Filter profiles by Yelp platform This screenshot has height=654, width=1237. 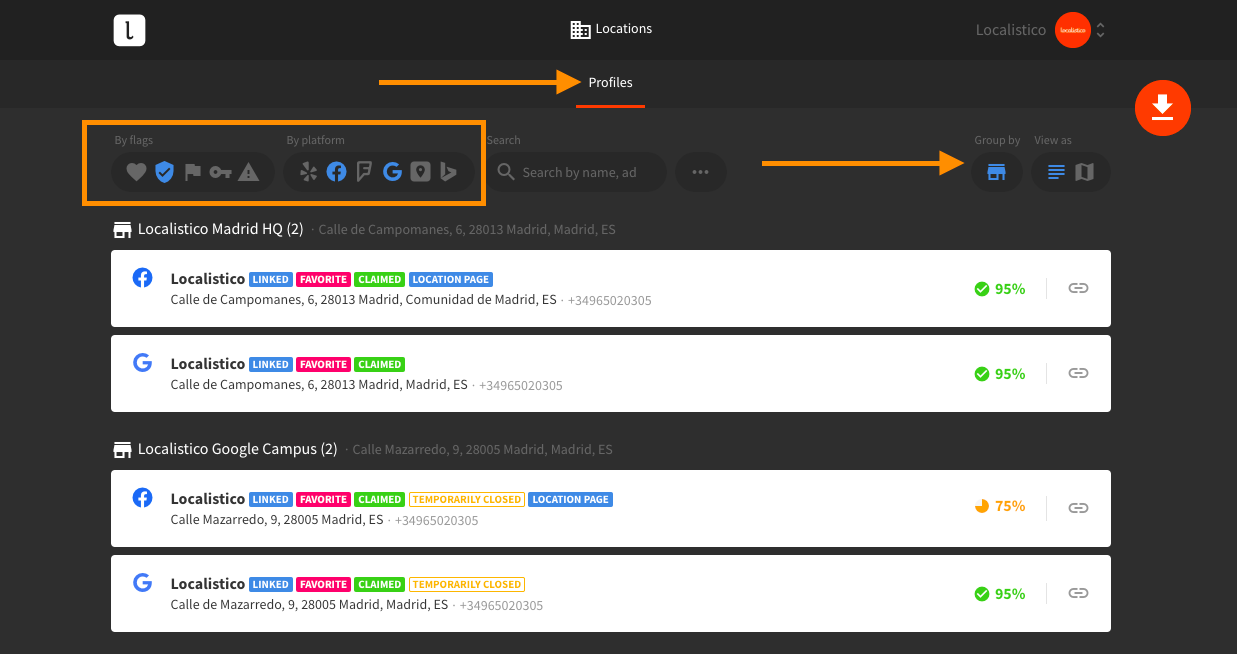[x=308, y=172]
